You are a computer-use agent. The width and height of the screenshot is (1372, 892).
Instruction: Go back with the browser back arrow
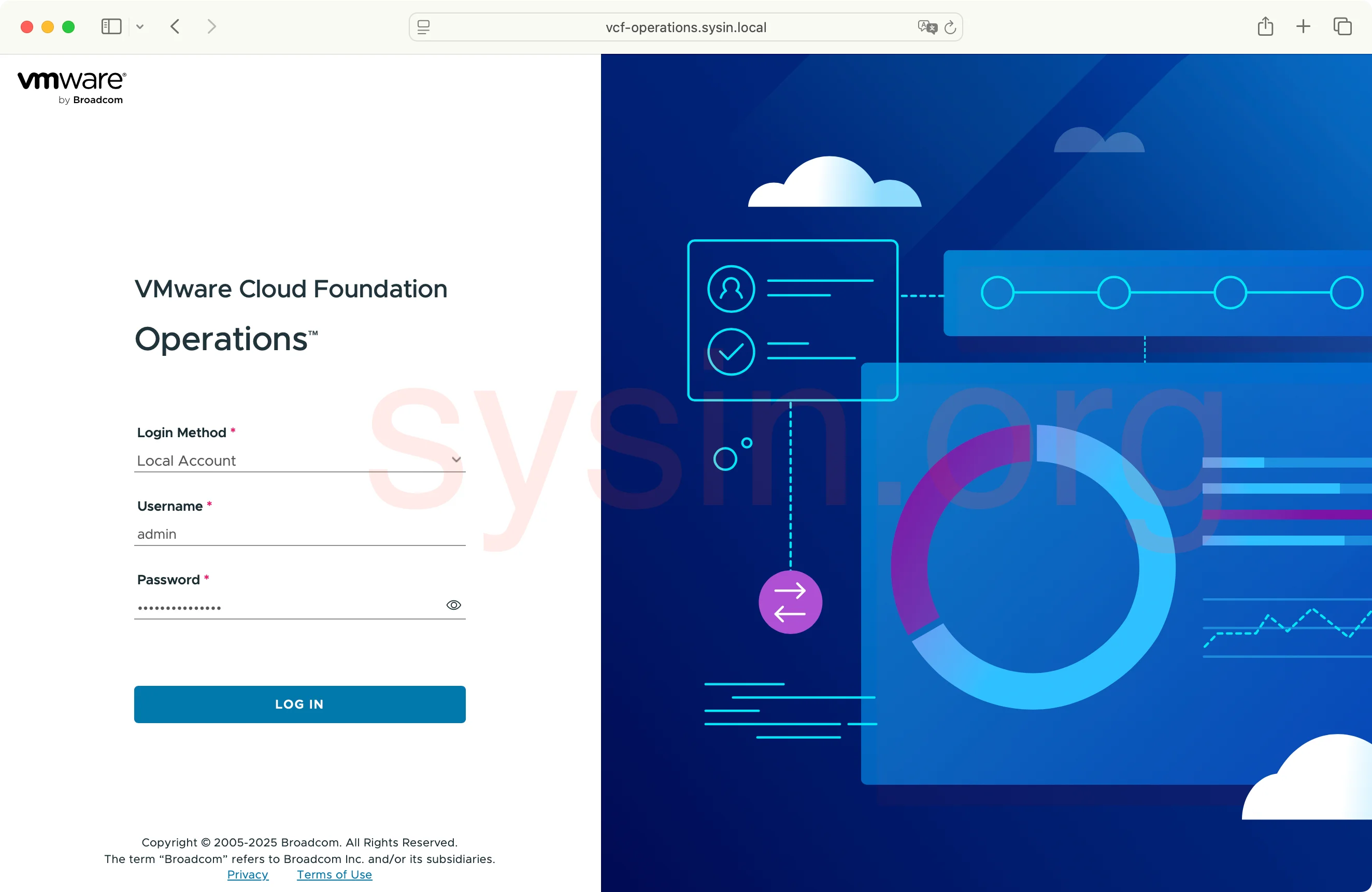(175, 26)
